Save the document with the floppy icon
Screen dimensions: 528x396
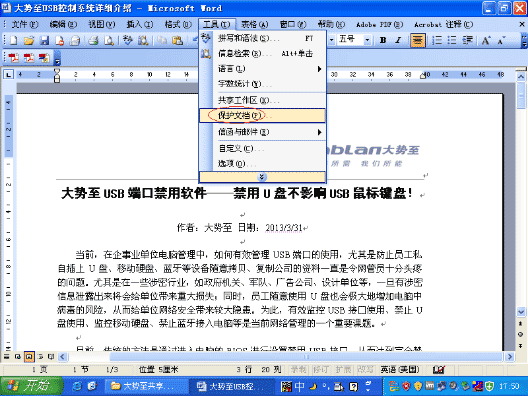click(44, 41)
